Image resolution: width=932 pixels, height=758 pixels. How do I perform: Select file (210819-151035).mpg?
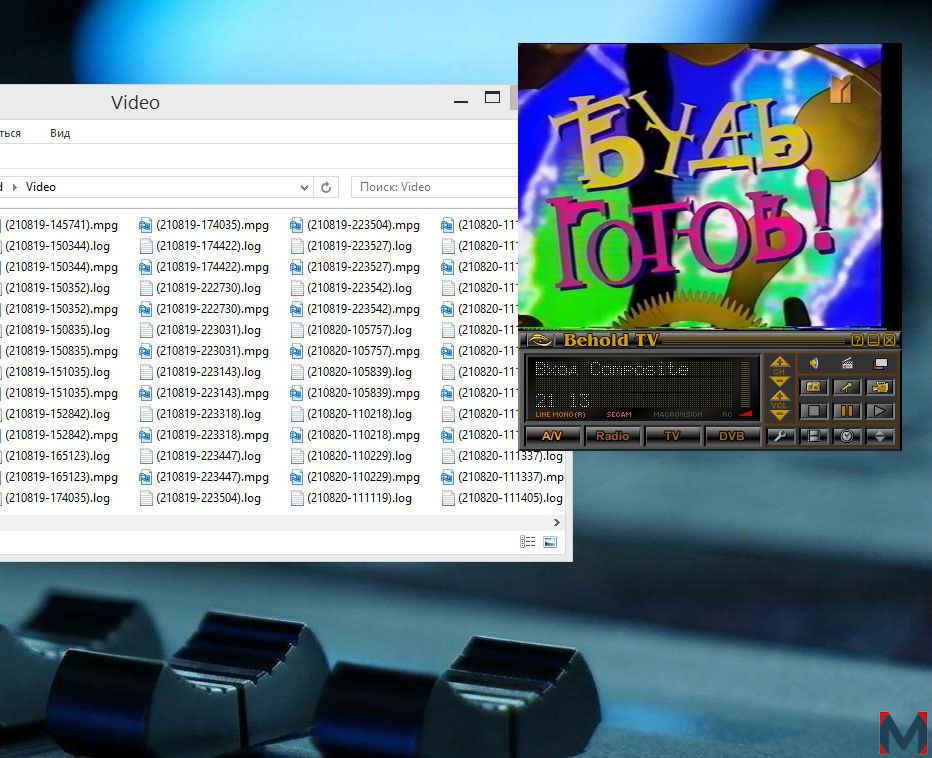pyautogui.click(x=61, y=393)
